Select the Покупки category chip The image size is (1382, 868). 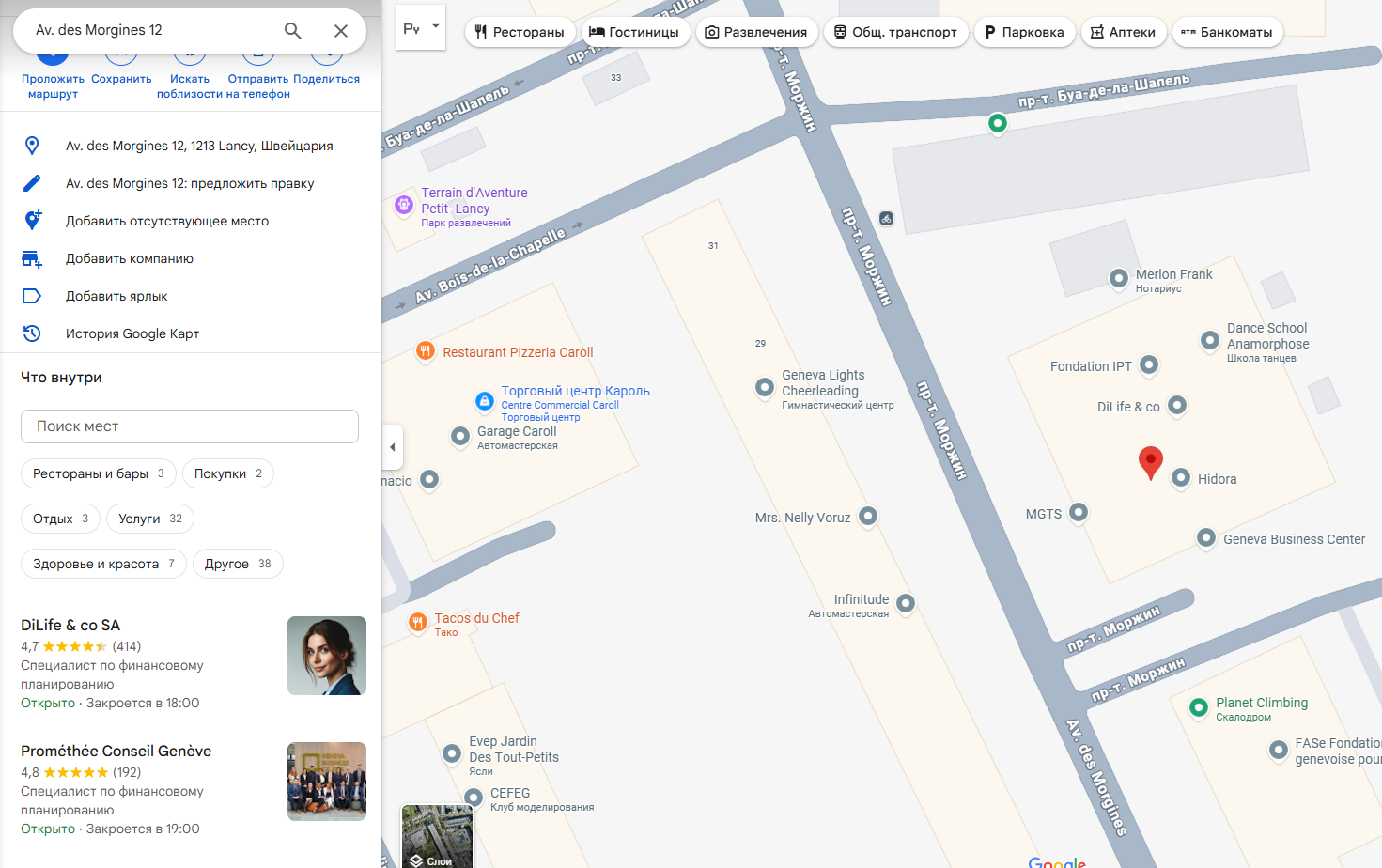228,473
